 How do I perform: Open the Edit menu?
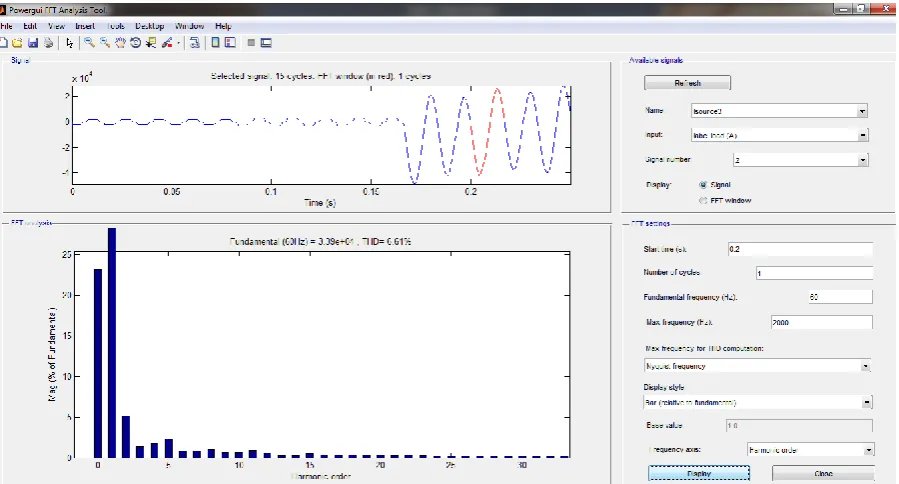coord(30,26)
